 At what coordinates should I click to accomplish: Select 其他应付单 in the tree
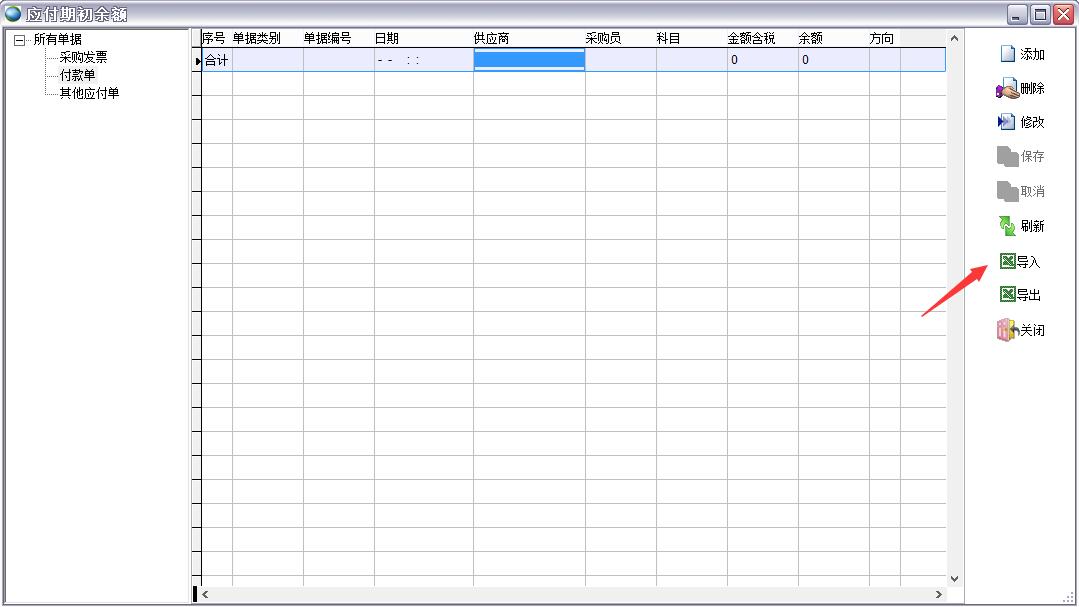(x=89, y=94)
